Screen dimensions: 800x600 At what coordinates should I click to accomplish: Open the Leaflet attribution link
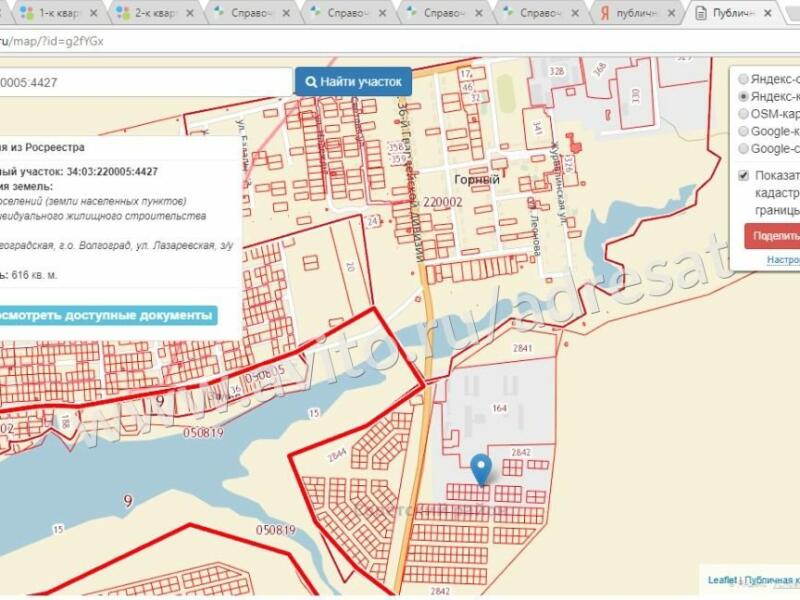click(x=722, y=580)
